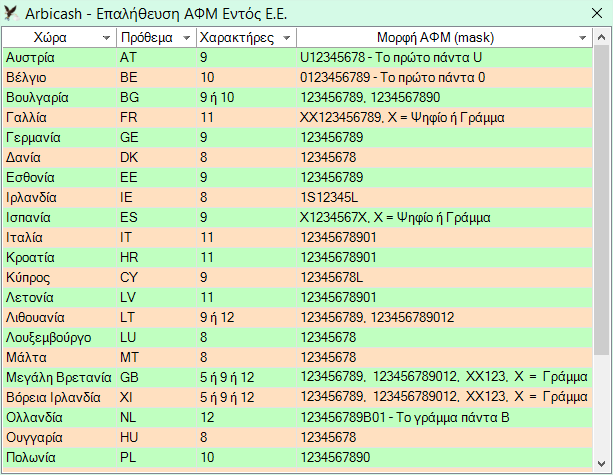Select the Δανία country cell

point(59,157)
